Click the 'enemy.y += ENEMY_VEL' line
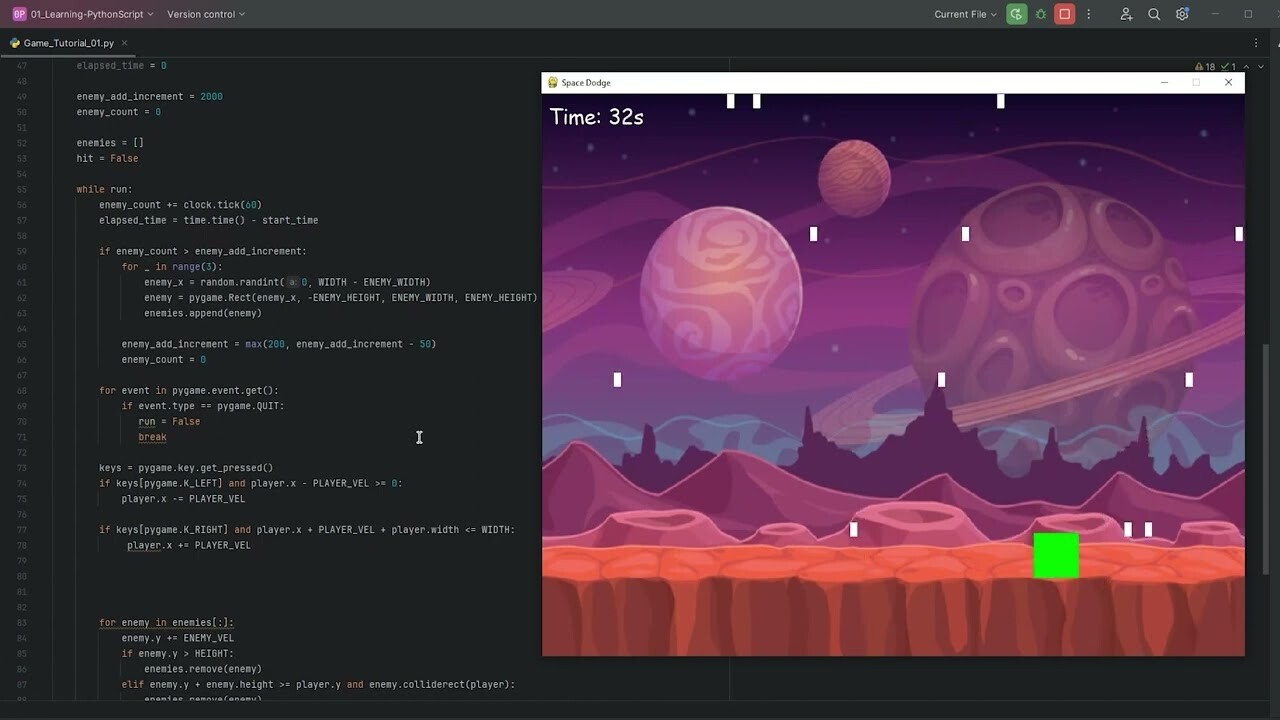Viewport: 1280px width, 720px height. click(178, 638)
